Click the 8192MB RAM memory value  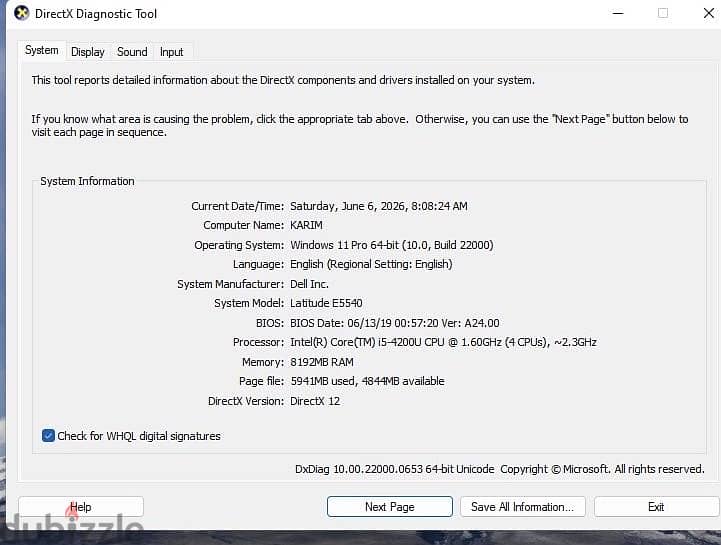tap(322, 362)
